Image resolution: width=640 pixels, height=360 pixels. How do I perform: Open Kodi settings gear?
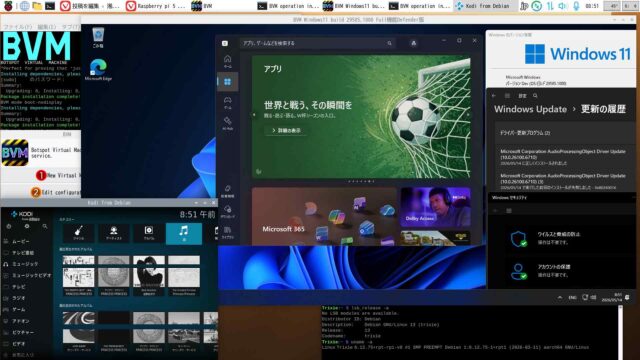point(27,226)
